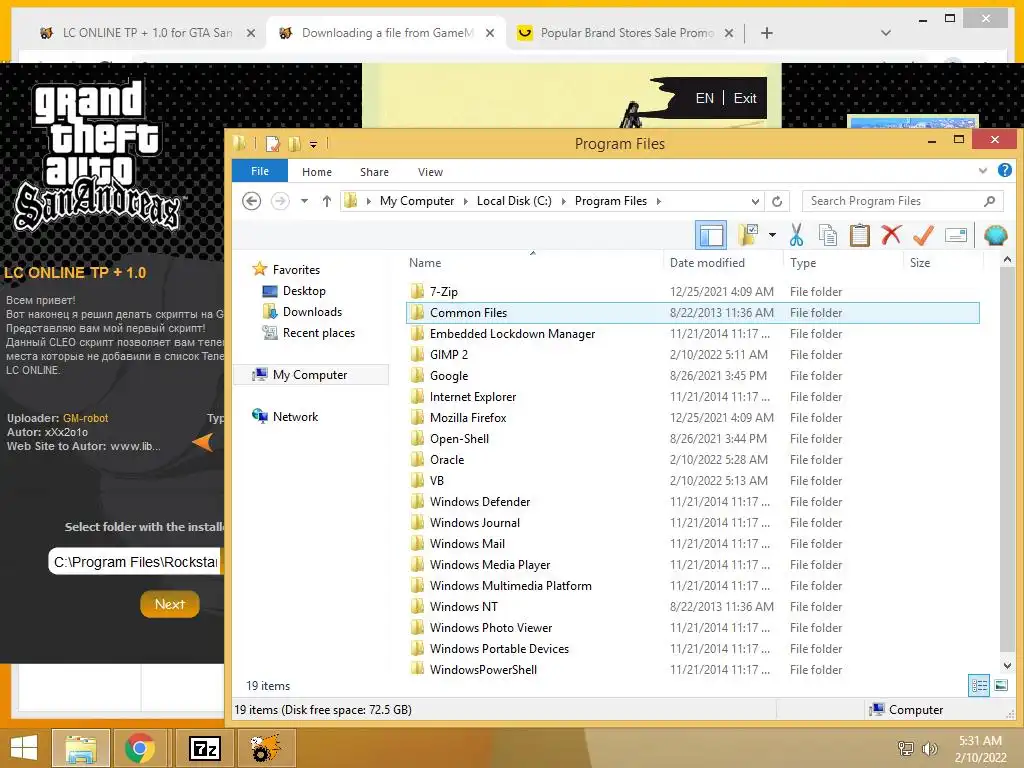Open recent locations dropdown arrow
Viewport: 1024px width, 768px height.
[304, 201]
